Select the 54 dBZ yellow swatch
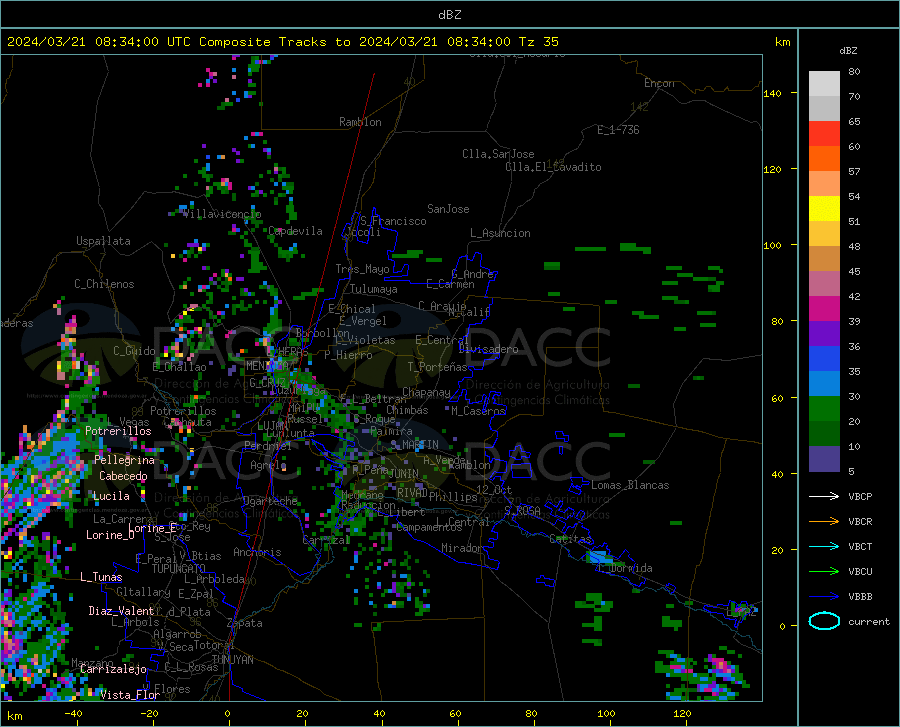Screen dimensions: 900x727 tap(824, 209)
